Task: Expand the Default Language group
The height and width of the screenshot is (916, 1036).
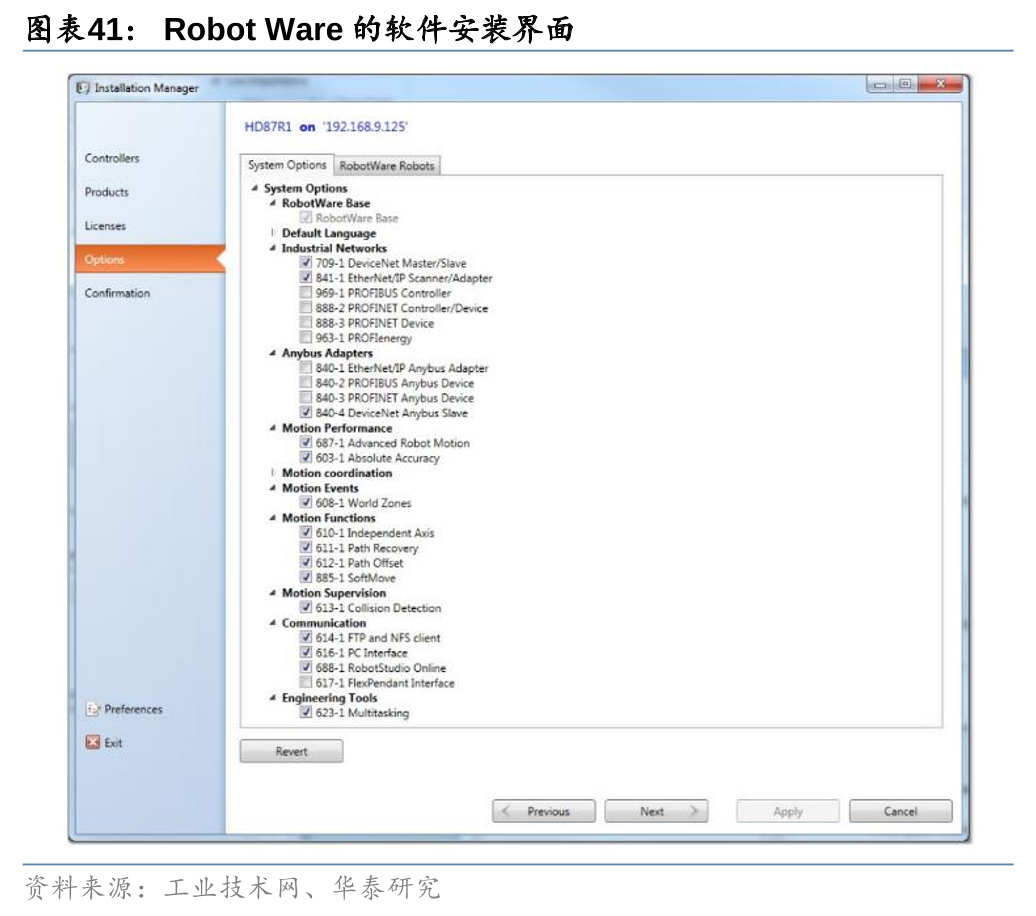Action: (272, 233)
